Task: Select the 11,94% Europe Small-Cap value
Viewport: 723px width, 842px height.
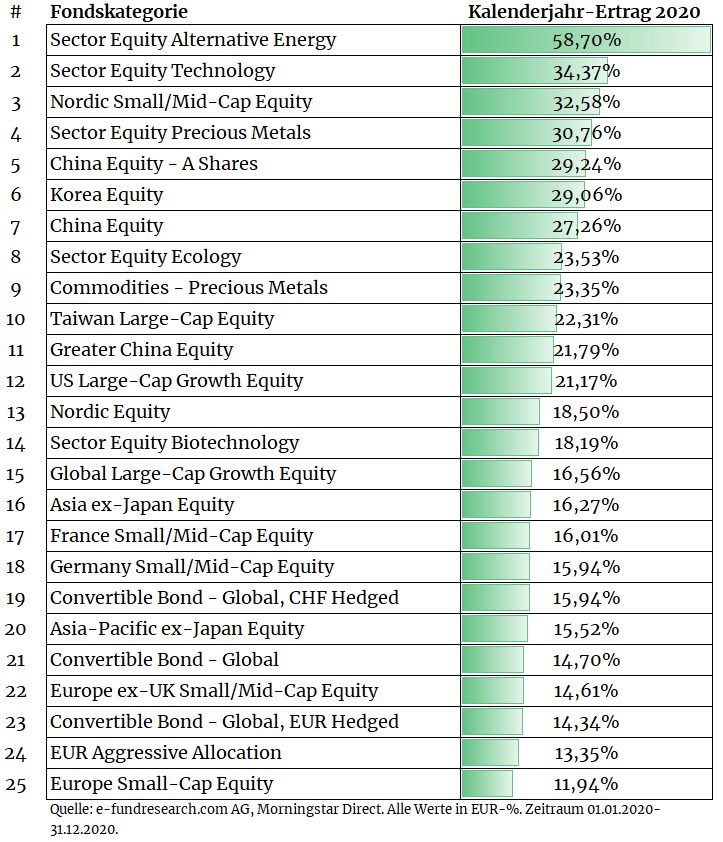Action: [587, 784]
